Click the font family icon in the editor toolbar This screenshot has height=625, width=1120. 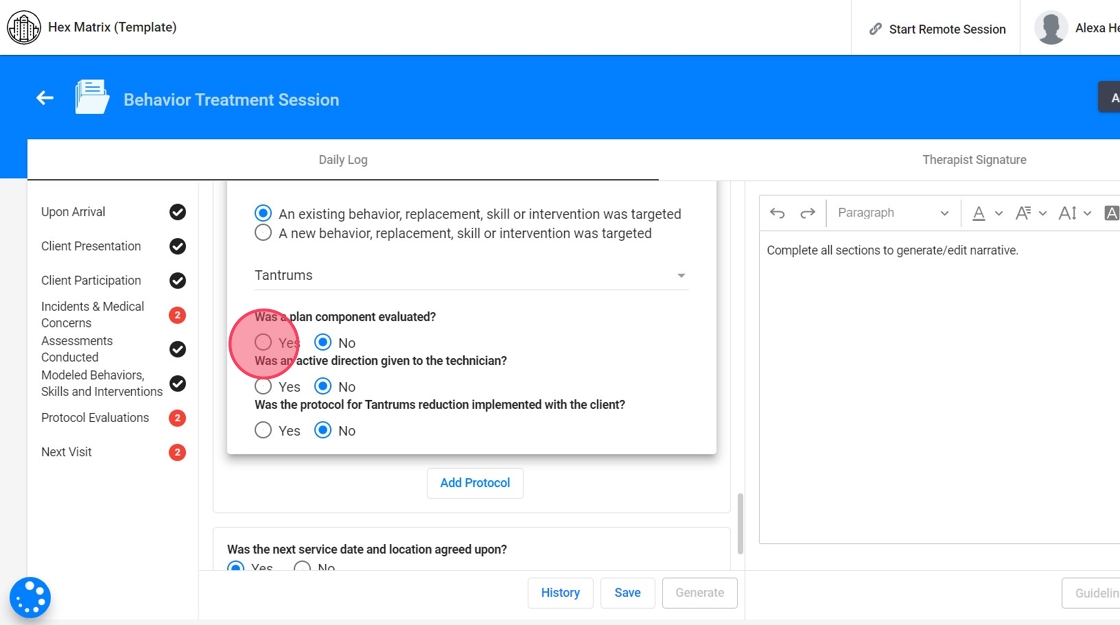1023,213
